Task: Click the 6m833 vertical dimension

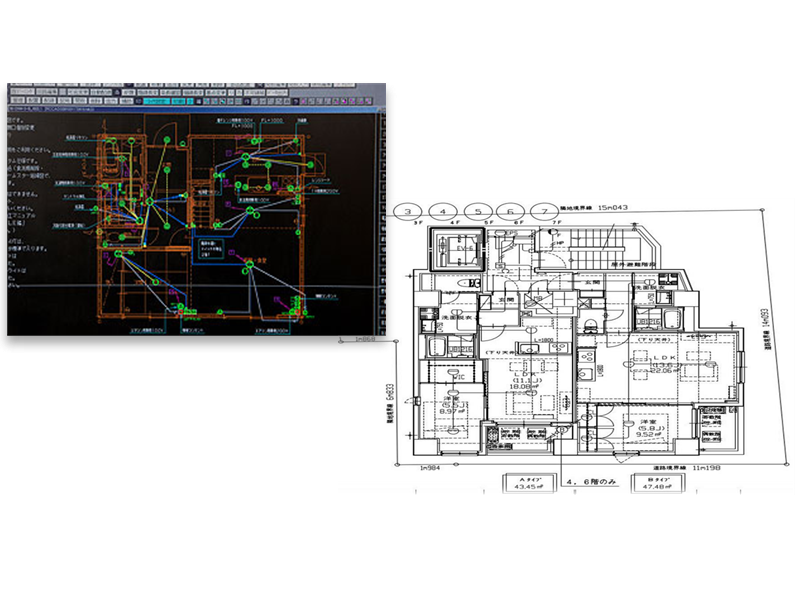Action: 390,393
